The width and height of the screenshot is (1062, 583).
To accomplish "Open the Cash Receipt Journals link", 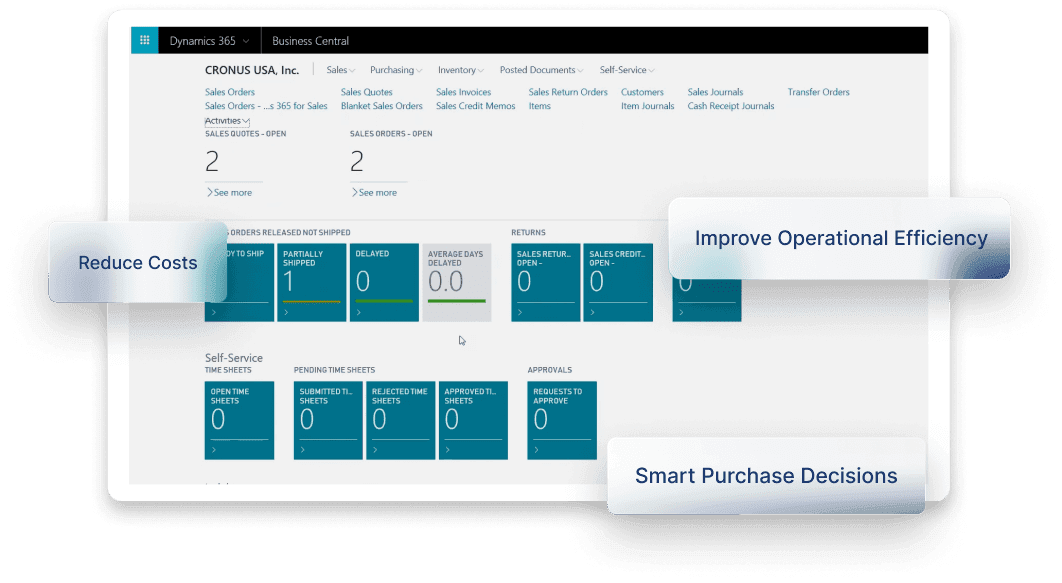I will (x=730, y=106).
